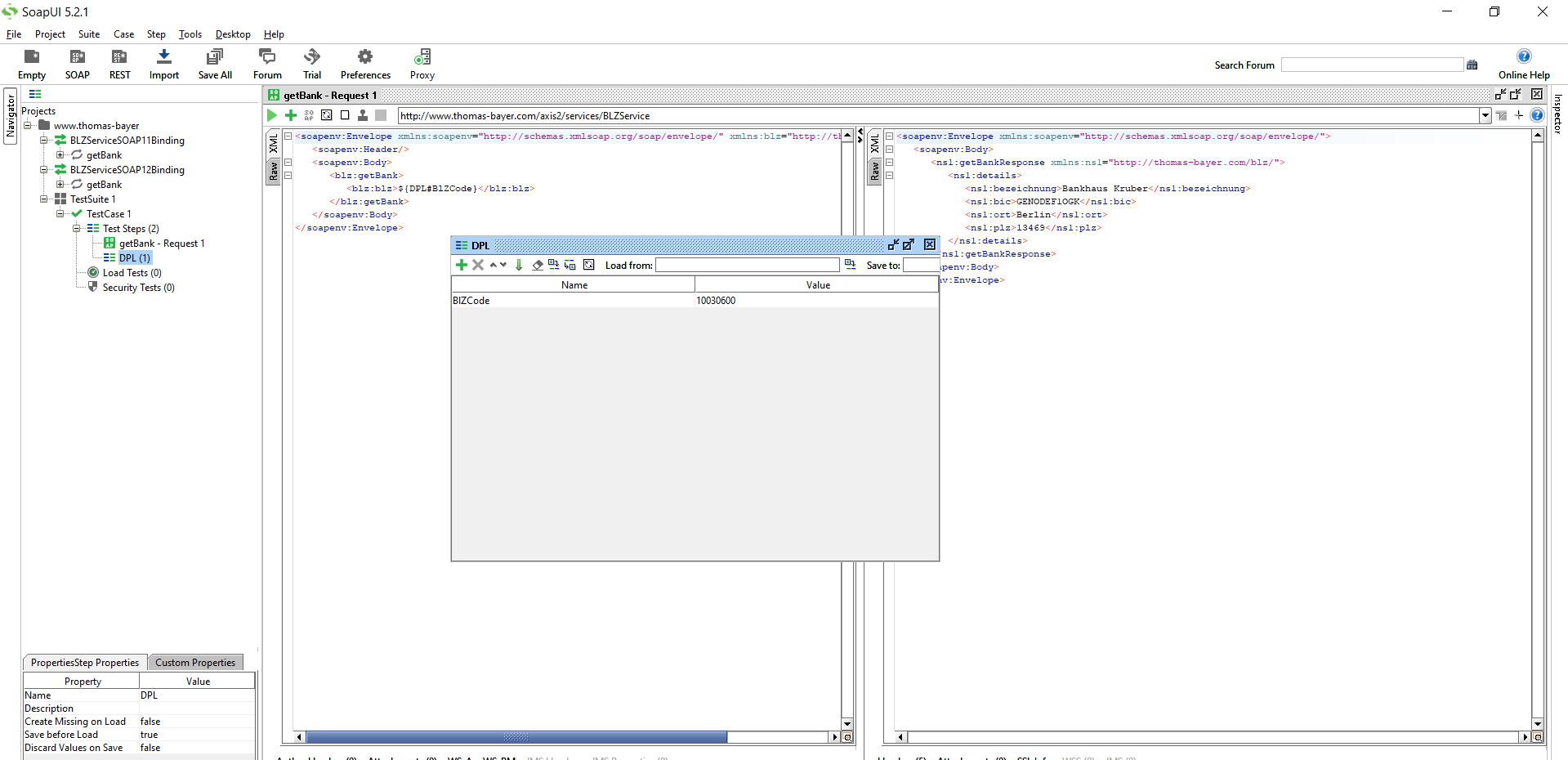
Task: Collapse BLZServiceSOAP11Binding tree node
Action: pos(44,141)
